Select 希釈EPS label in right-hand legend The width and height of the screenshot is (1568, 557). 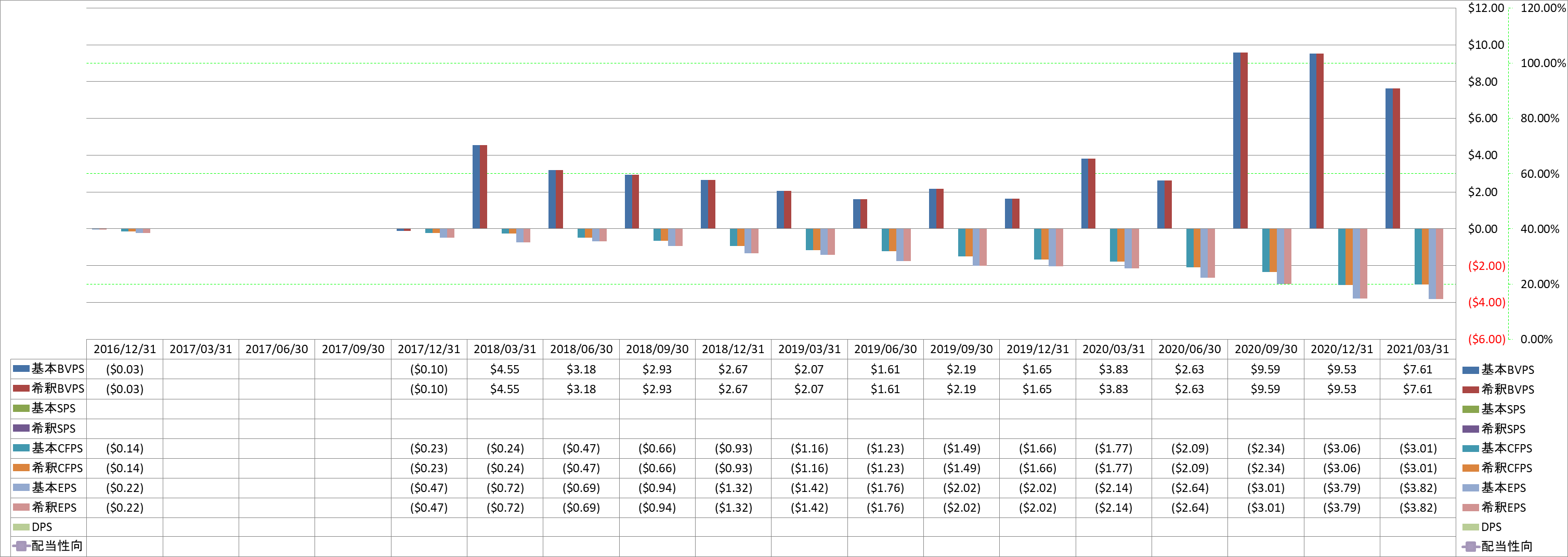point(1504,507)
